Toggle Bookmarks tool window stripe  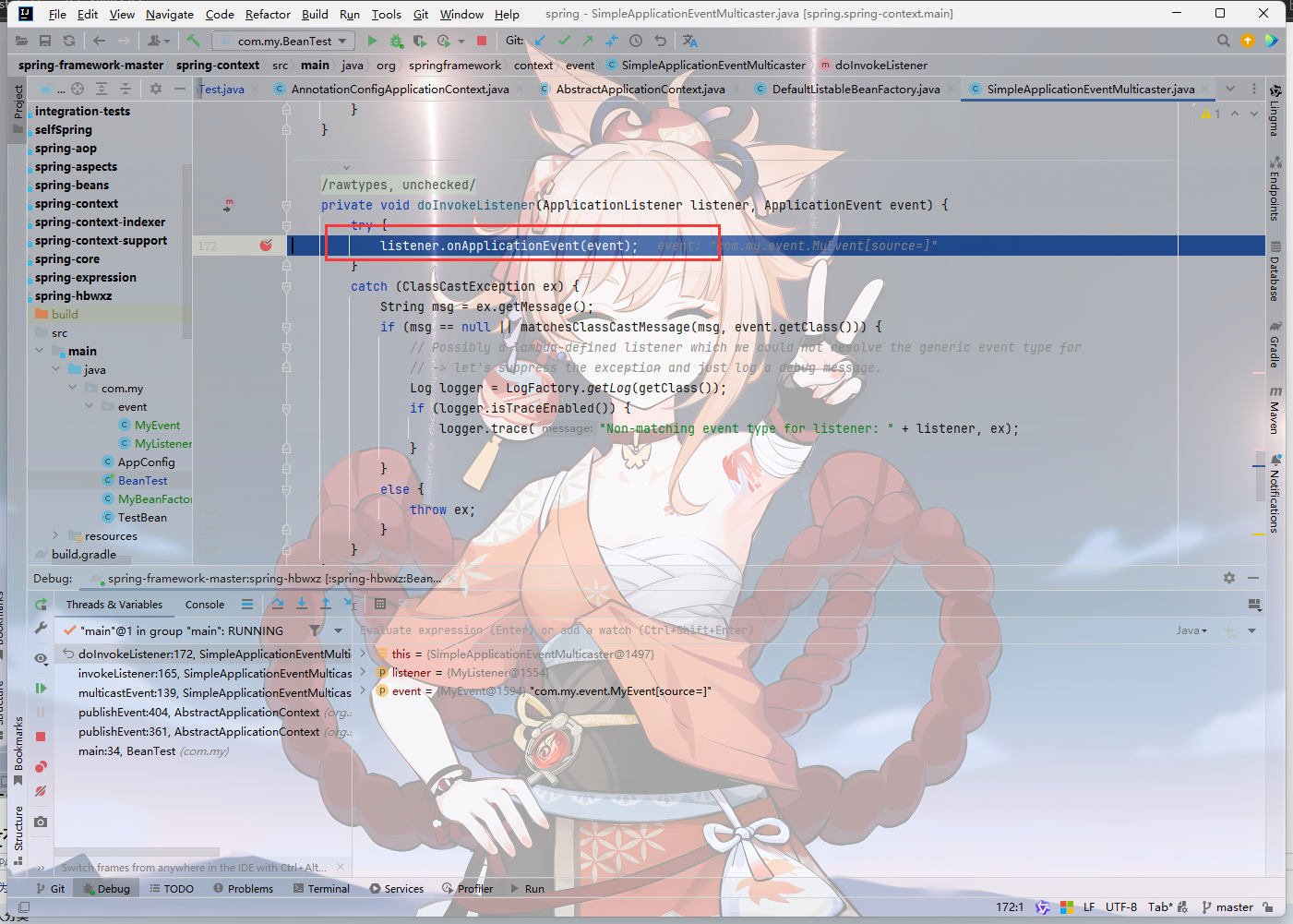(x=18, y=750)
